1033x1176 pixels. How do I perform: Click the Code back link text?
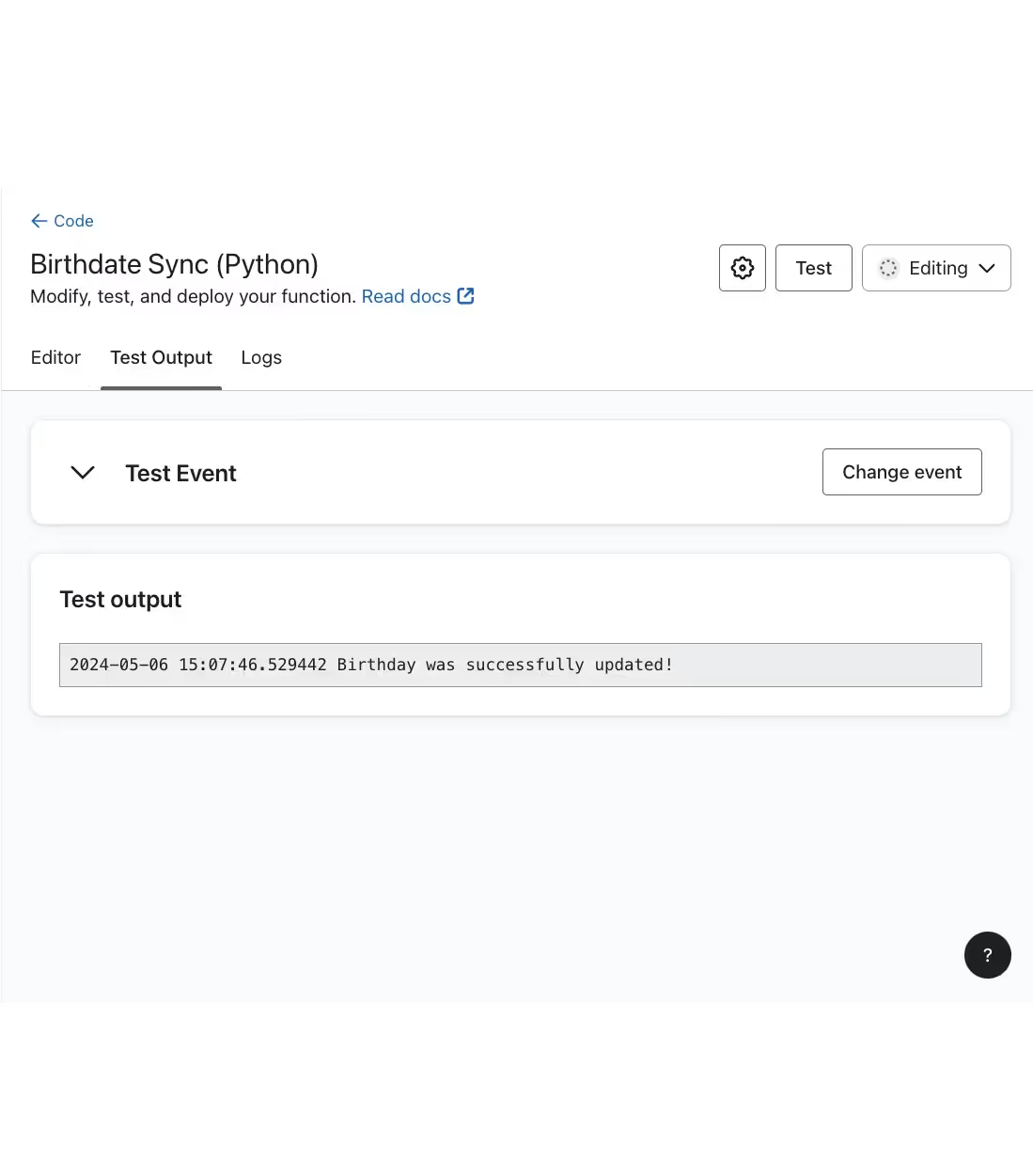point(73,221)
